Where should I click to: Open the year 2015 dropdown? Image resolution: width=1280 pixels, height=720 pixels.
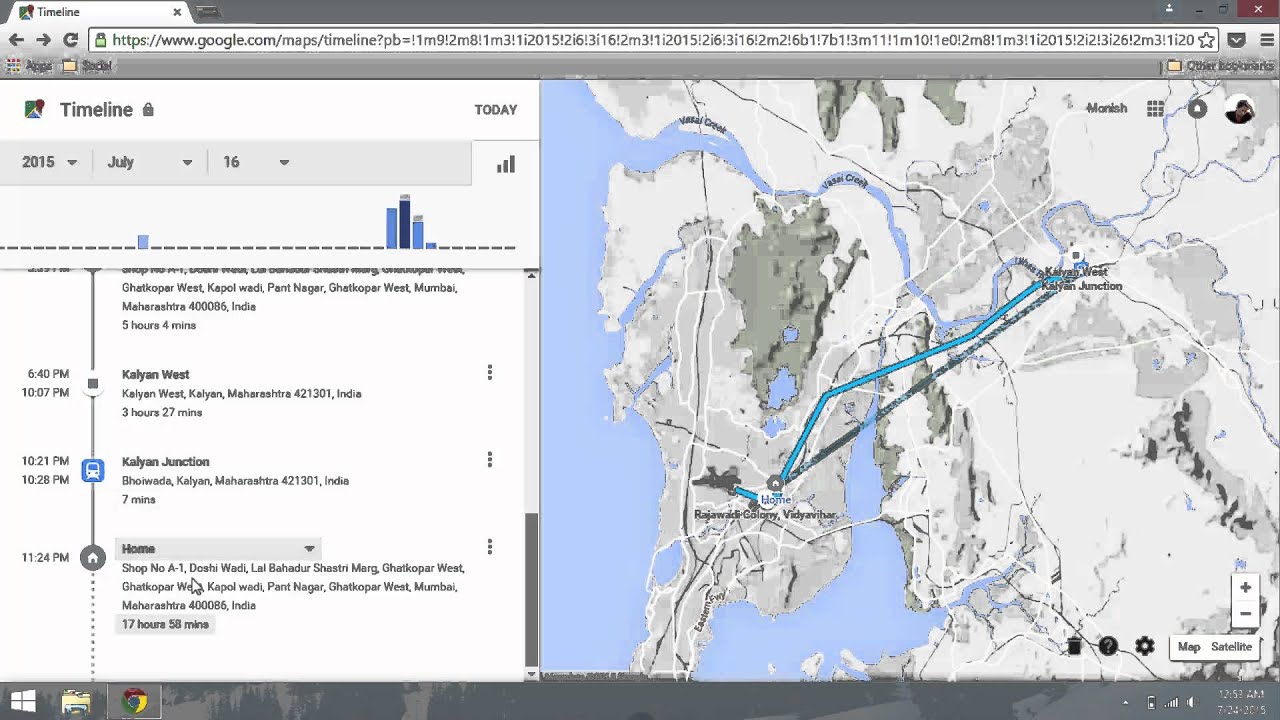point(49,162)
